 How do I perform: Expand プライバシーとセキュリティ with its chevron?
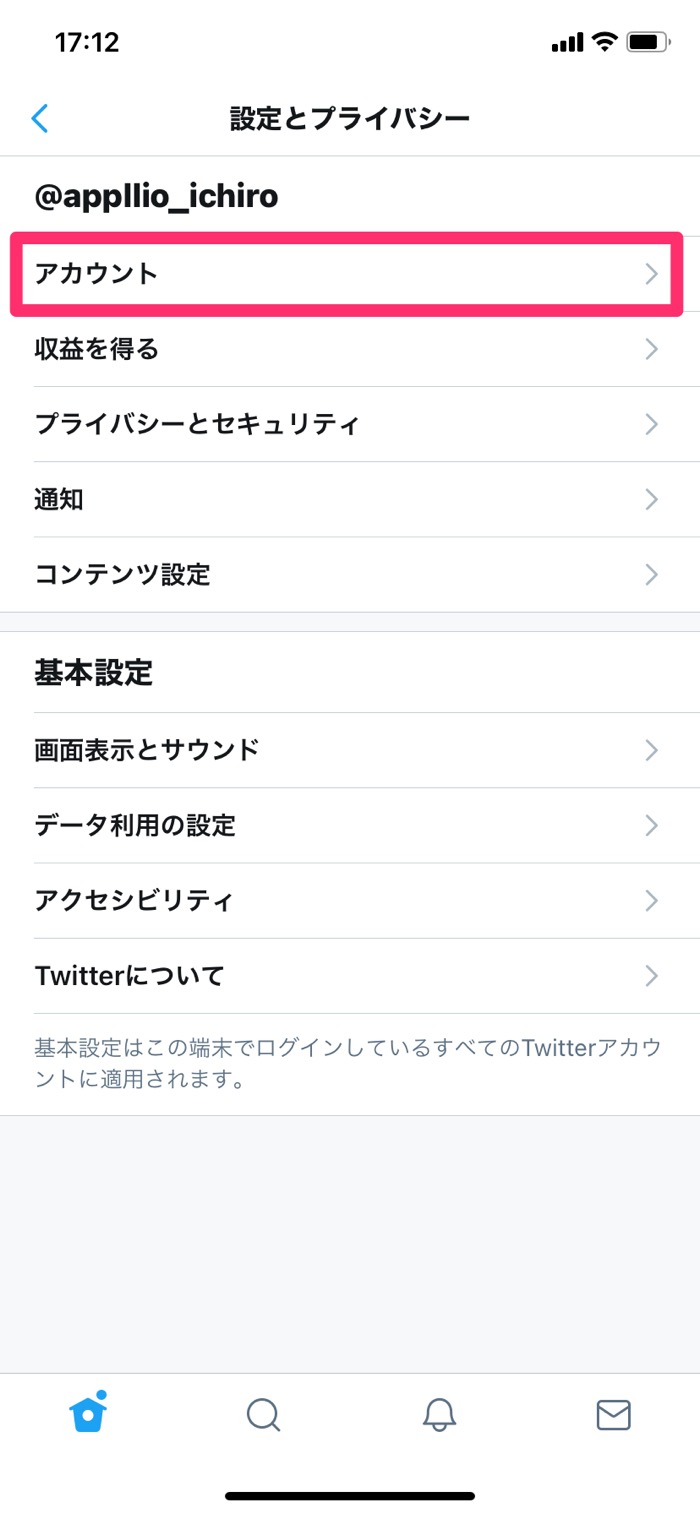coord(652,424)
